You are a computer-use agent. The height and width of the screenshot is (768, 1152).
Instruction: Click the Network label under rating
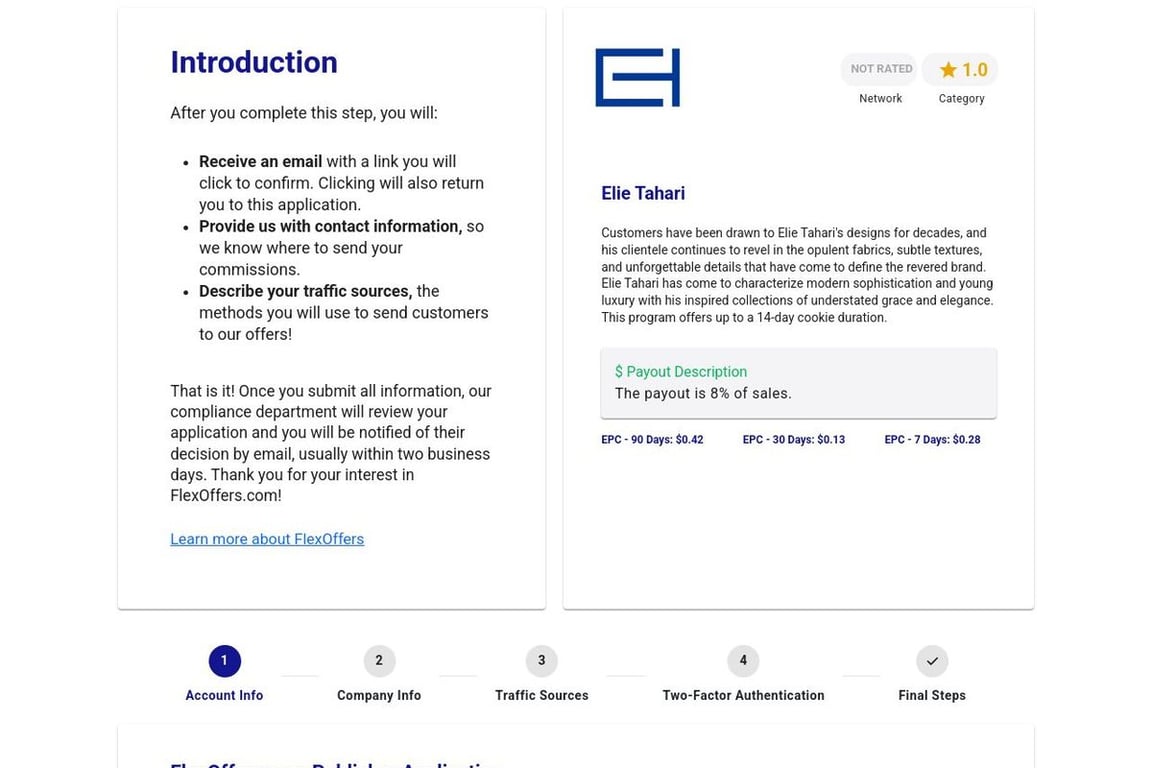(880, 98)
